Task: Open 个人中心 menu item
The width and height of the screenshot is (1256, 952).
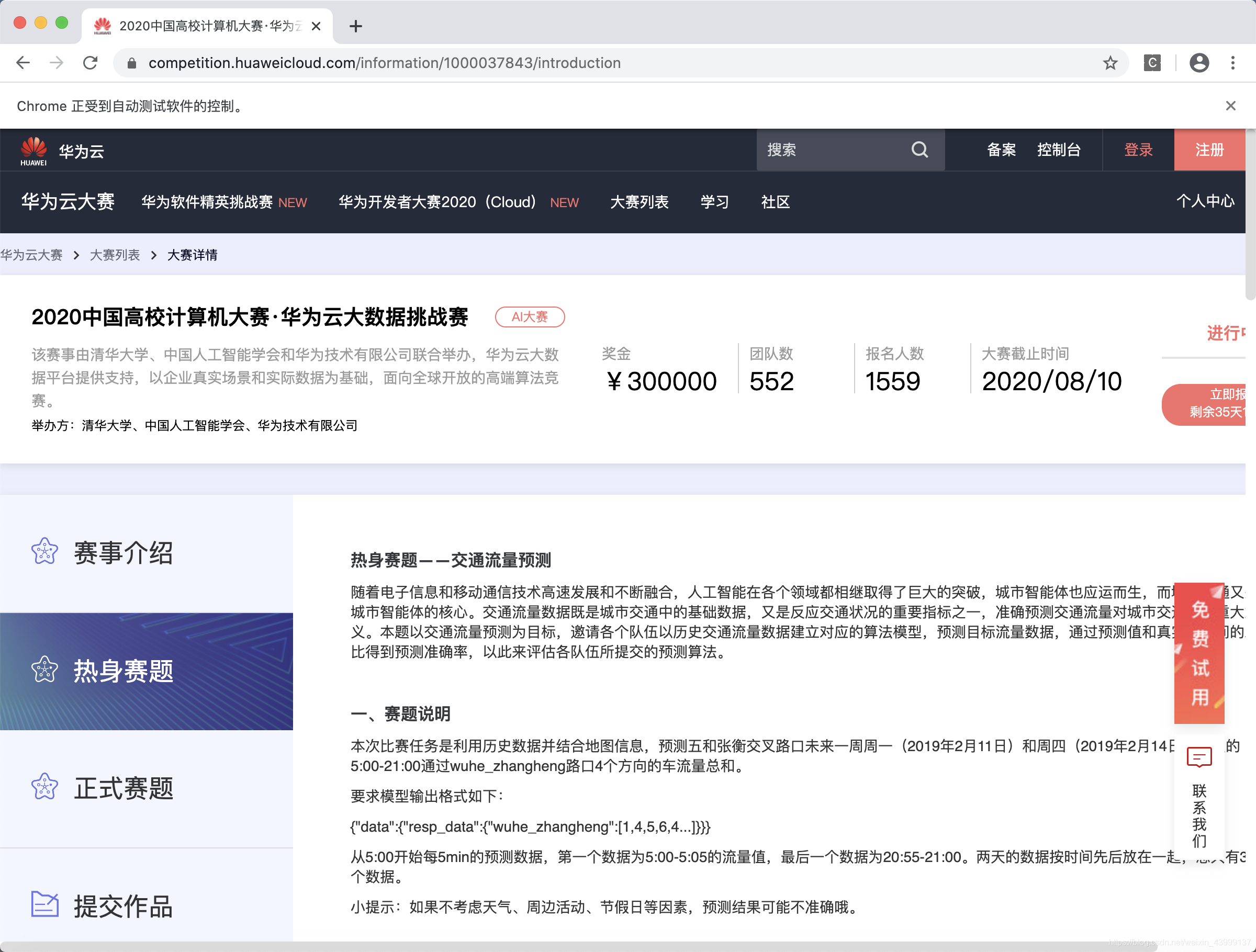Action: [x=1205, y=201]
